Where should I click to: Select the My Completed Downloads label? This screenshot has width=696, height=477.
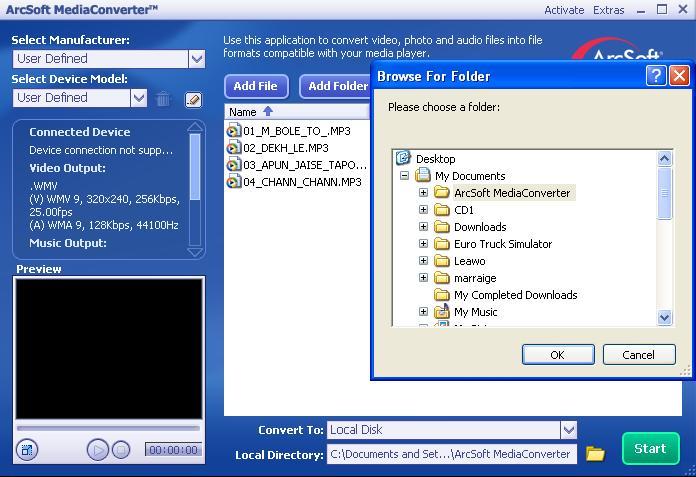(515, 295)
